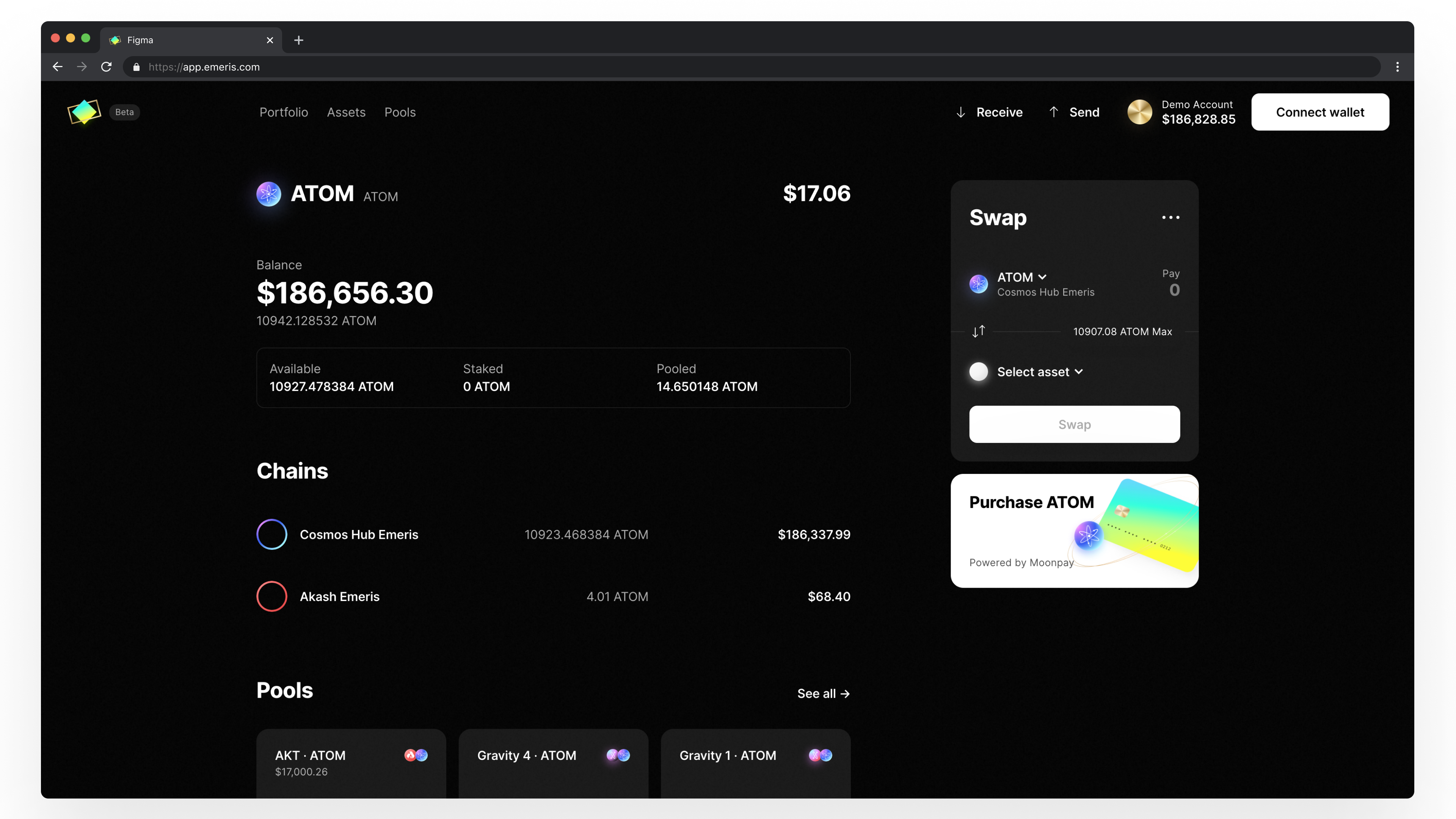Open the Swap panel three-dot menu
Viewport: 1456px width, 819px height.
coord(1170,218)
